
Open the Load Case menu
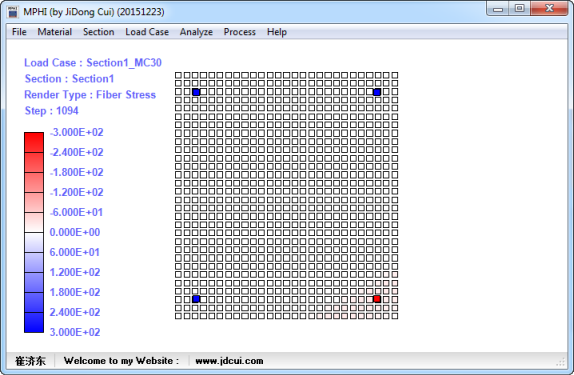point(147,32)
